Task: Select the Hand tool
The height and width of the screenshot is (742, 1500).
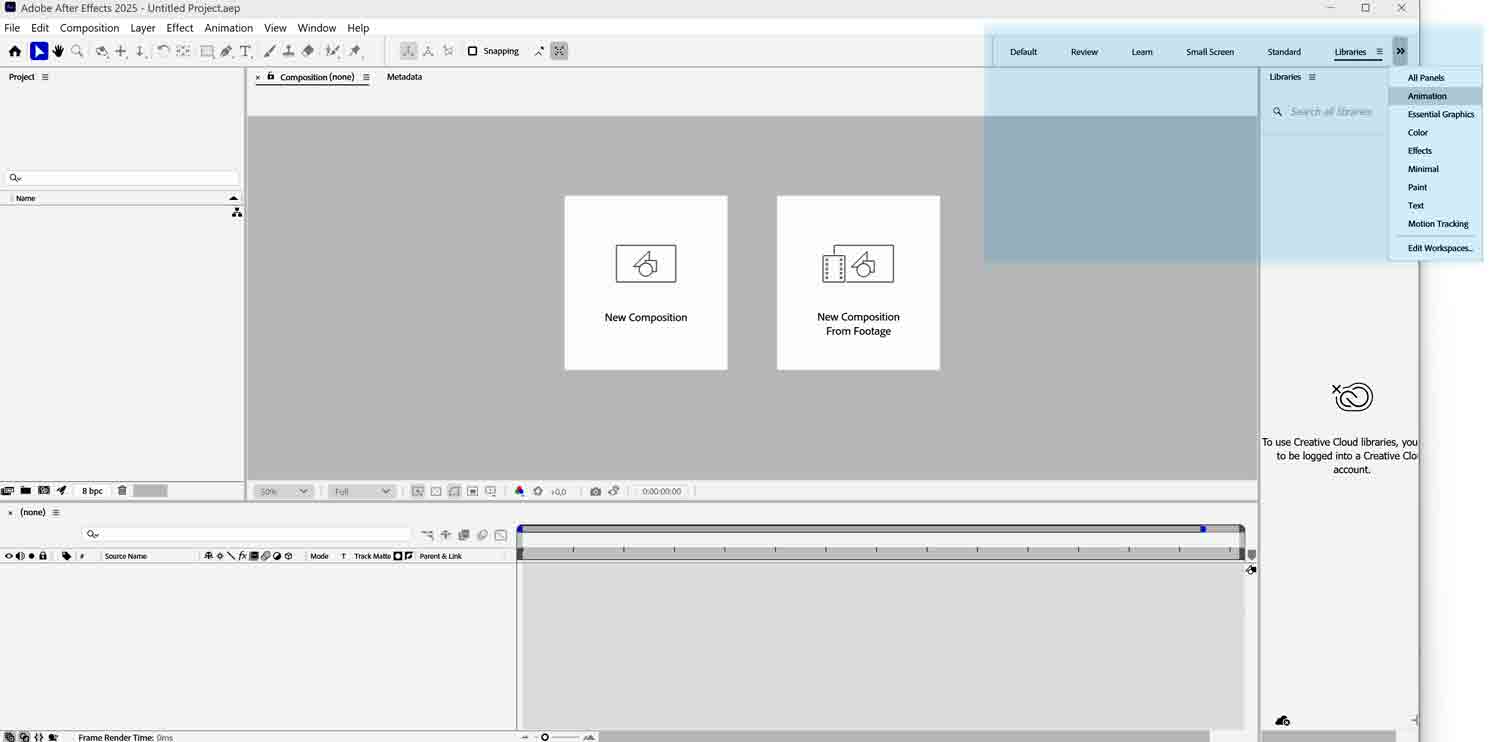Action: point(58,51)
